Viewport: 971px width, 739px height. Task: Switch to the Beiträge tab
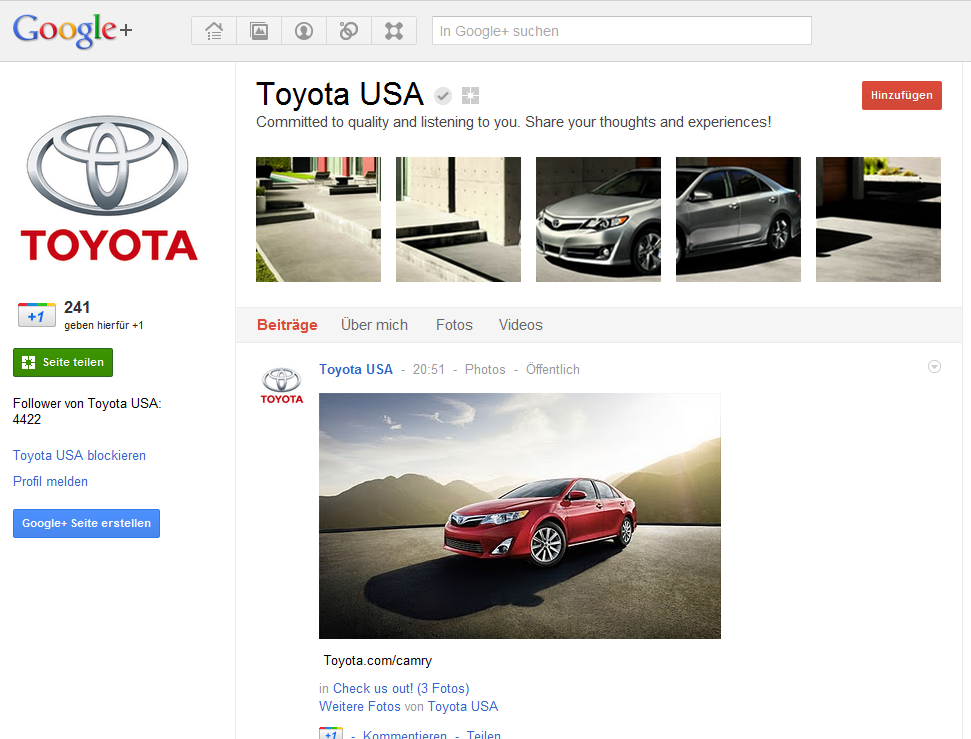click(x=287, y=325)
